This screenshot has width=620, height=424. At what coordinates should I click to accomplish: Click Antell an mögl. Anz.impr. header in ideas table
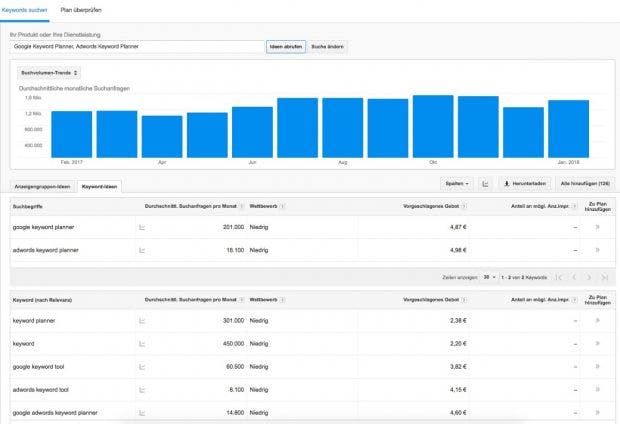[x=540, y=300]
